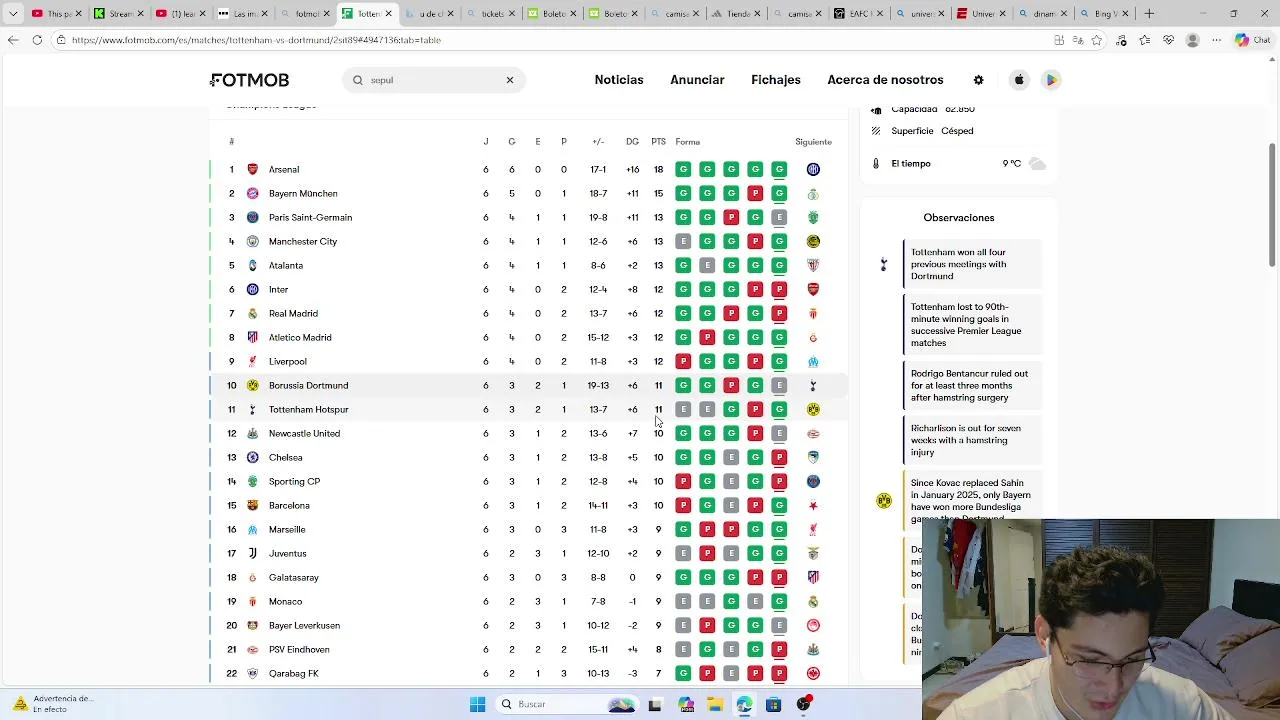This screenshot has height=720, width=1280.
Task: Open the tab list dropdown arrow
Action: click(x=13, y=14)
